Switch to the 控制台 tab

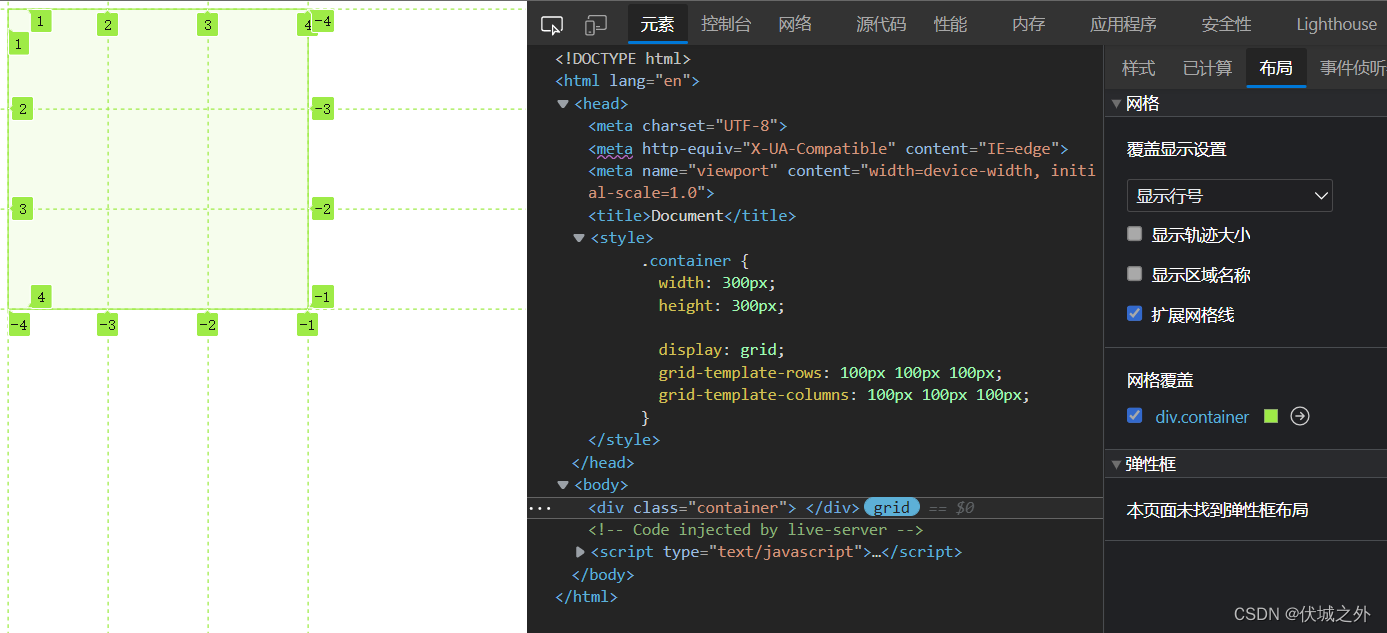(726, 25)
